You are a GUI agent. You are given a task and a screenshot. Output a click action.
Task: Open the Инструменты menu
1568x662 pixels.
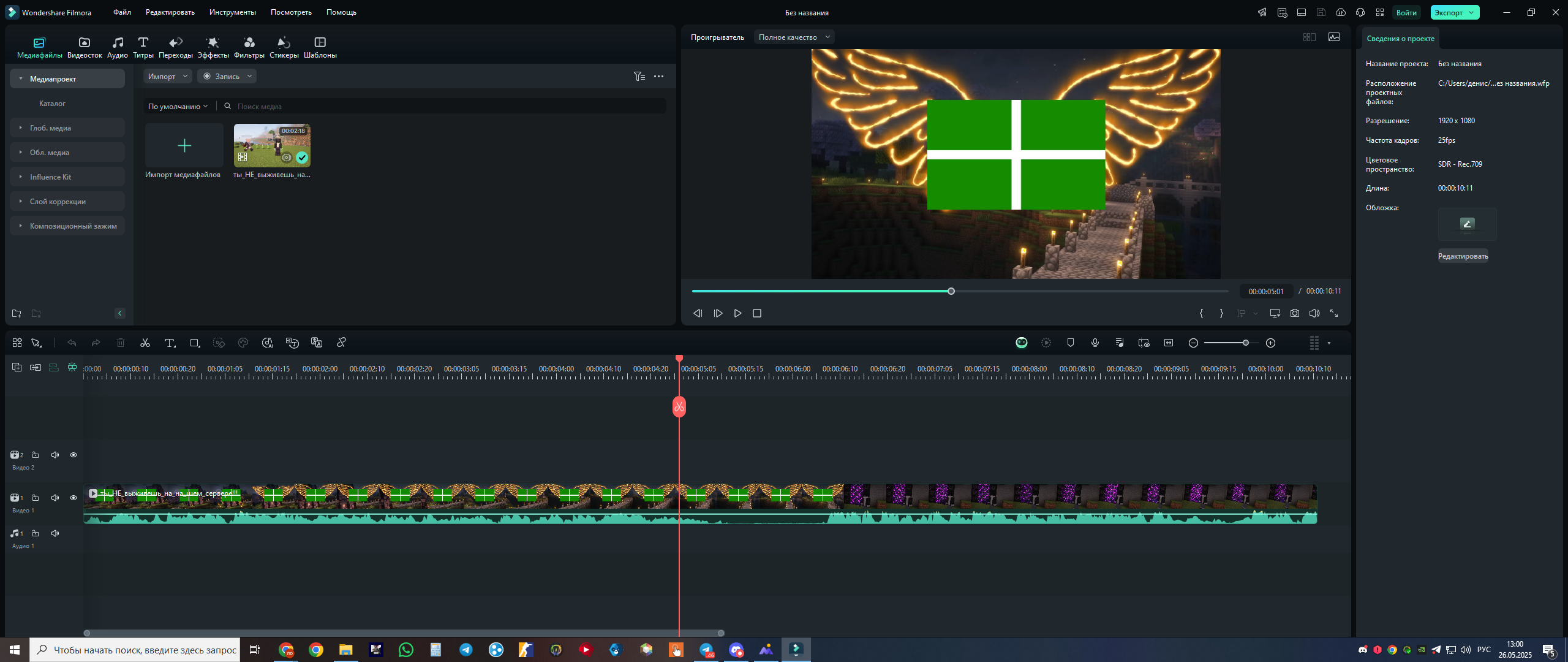click(x=232, y=12)
